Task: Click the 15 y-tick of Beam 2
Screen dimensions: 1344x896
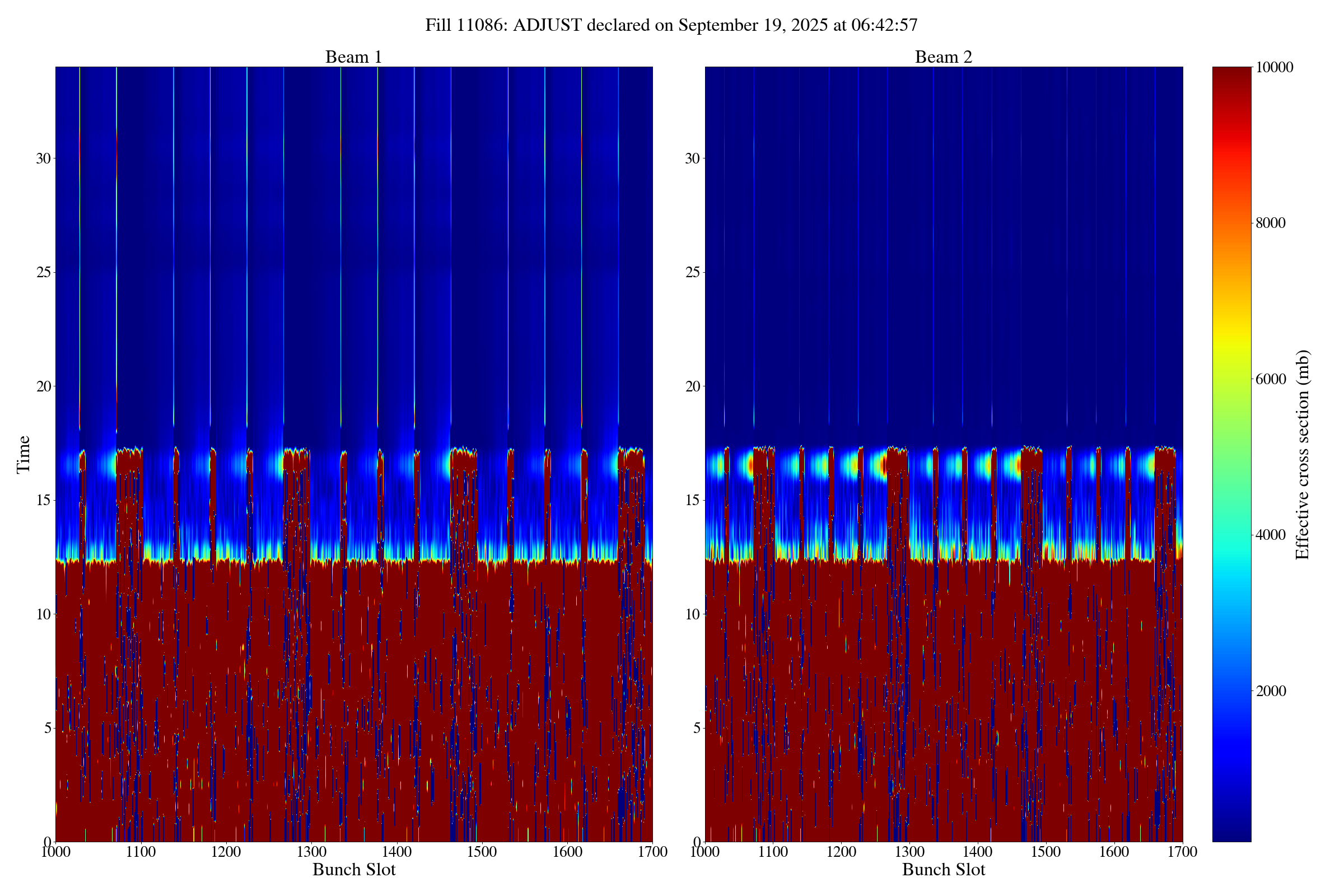Action: pyautogui.click(x=692, y=501)
